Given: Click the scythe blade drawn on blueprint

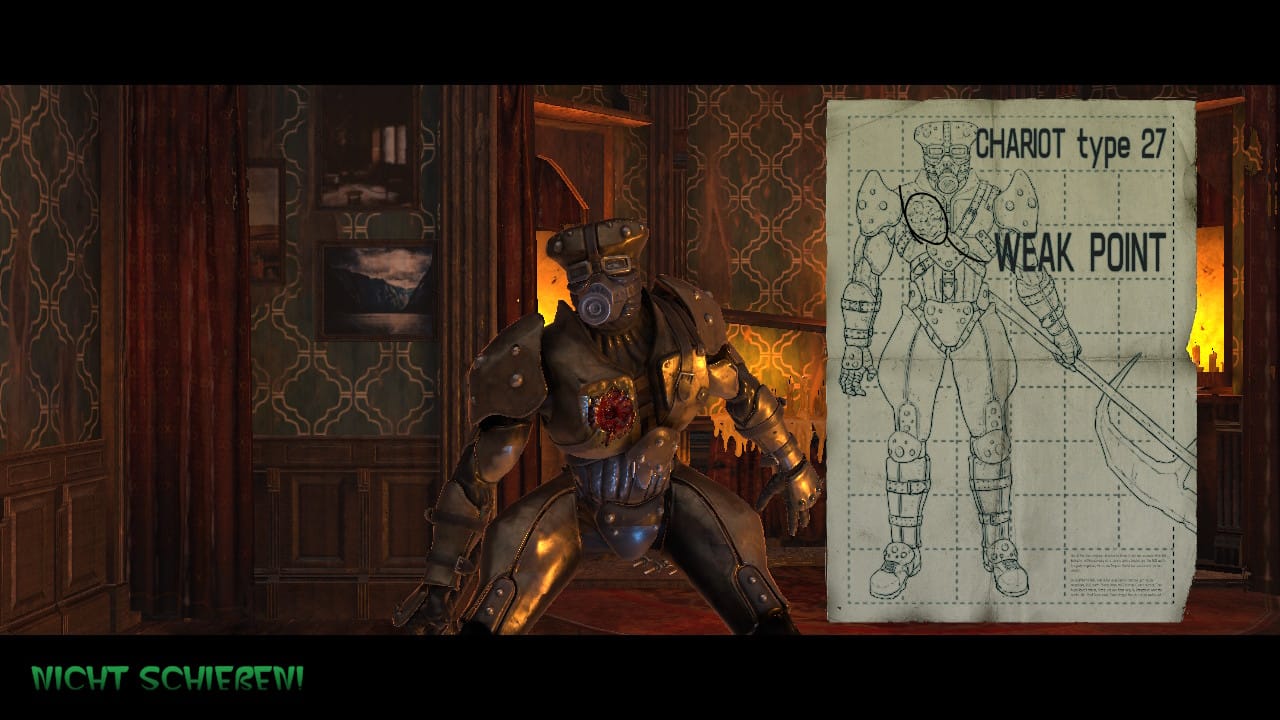Looking at the screenshot, I should pos(1147,440).
